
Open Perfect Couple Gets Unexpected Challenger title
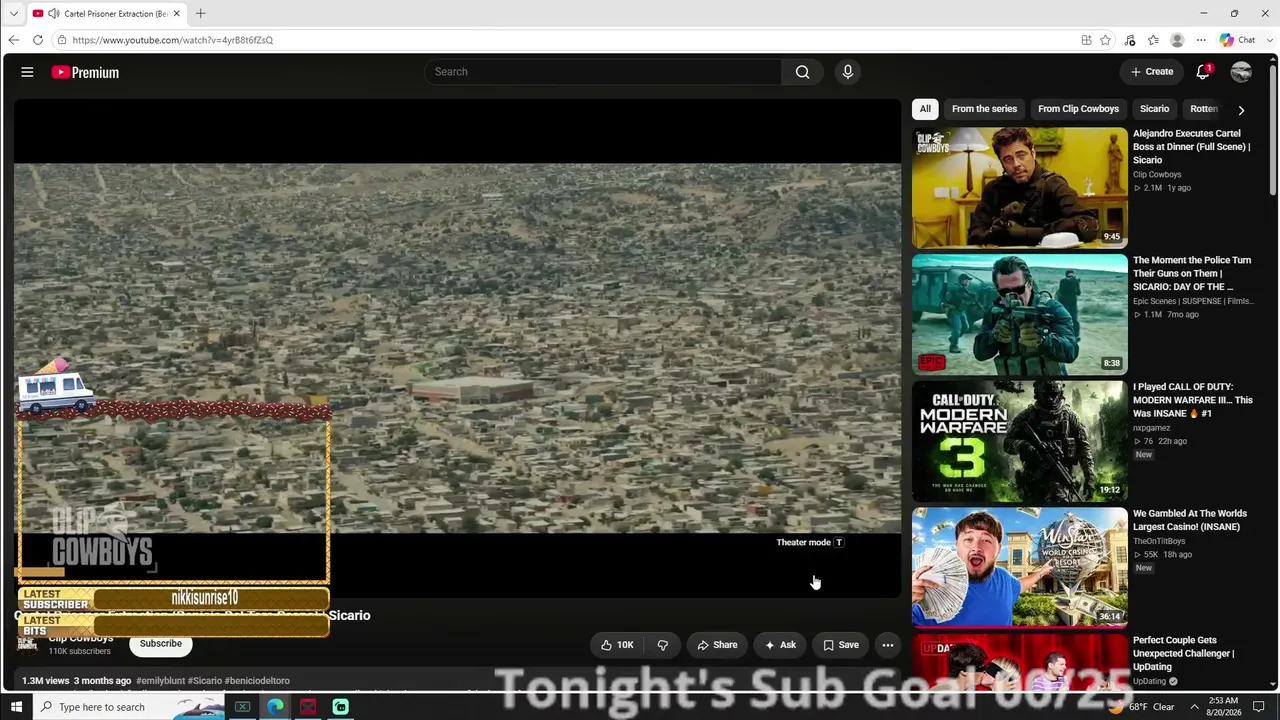1183,653
